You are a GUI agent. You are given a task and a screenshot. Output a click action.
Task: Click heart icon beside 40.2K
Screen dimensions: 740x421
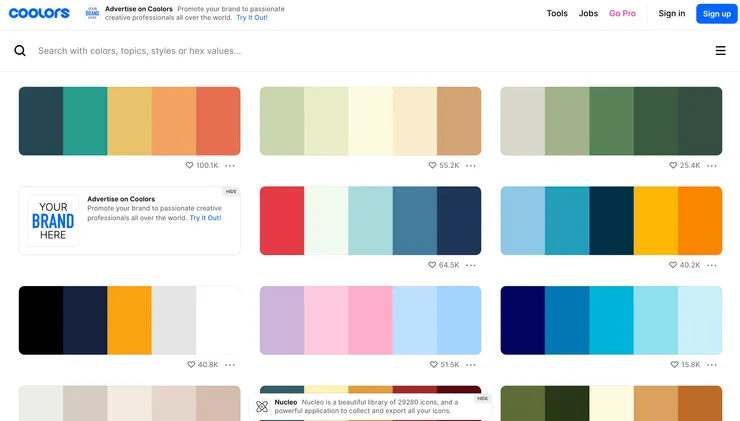pos(674,266)
